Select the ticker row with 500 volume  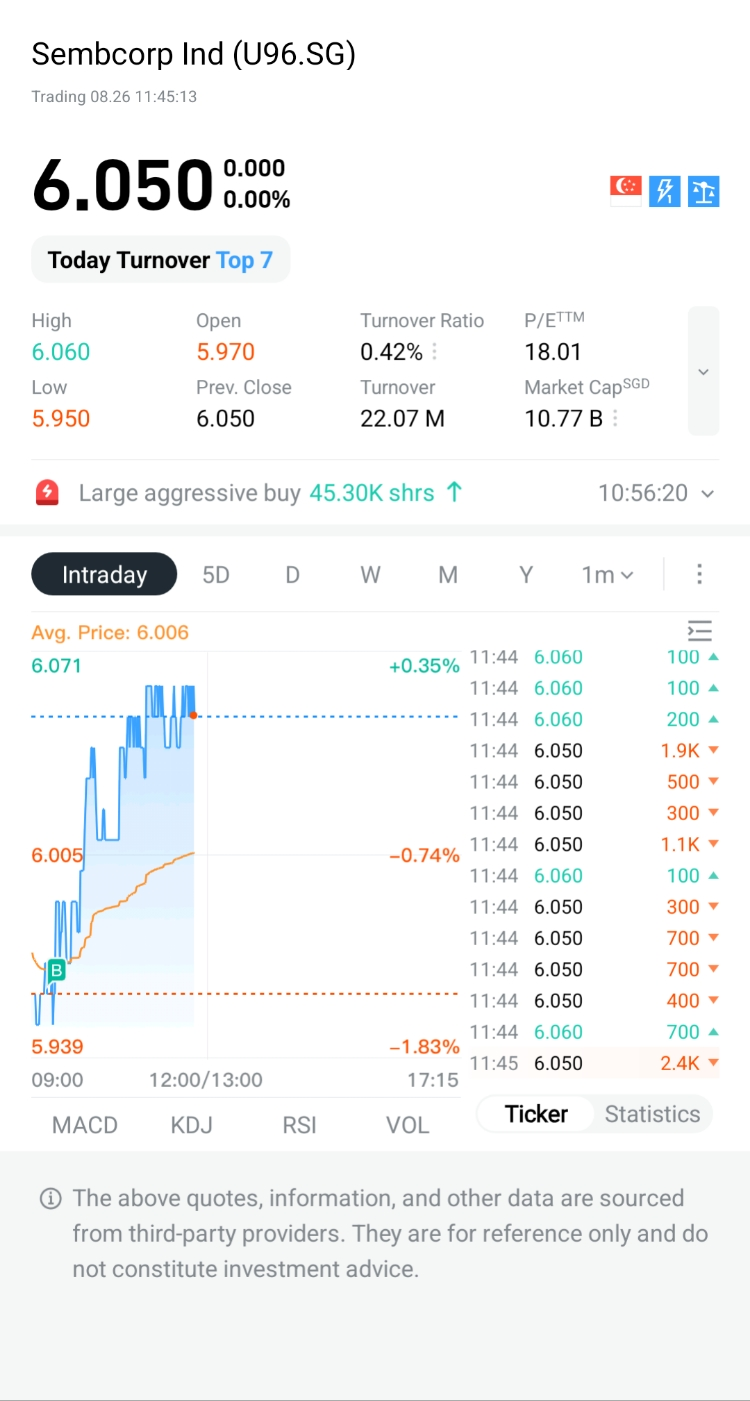point(594,781)
